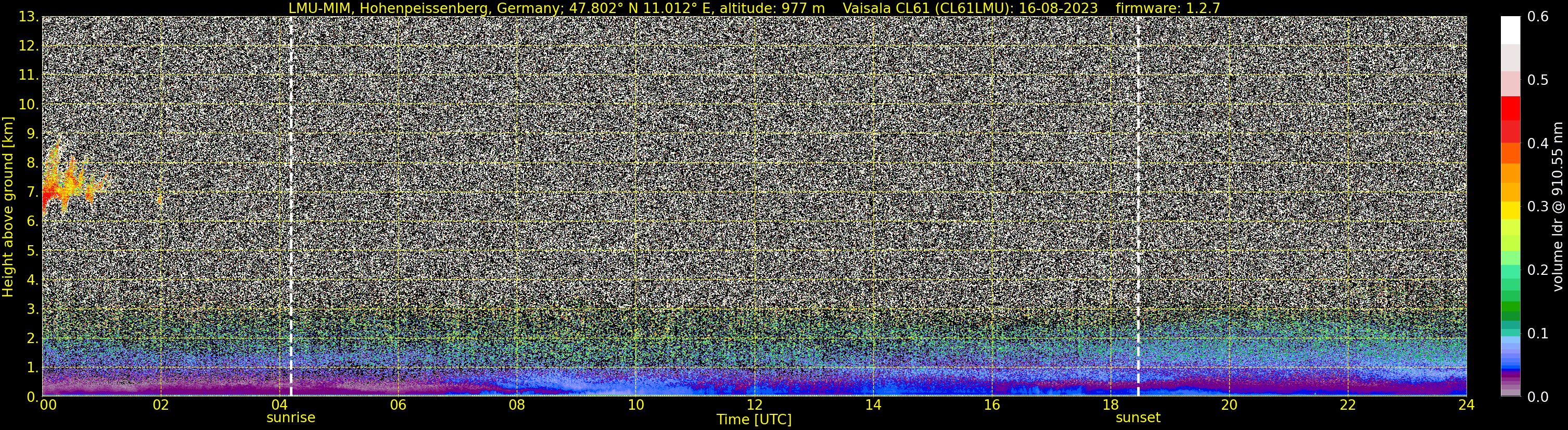Click the 'Height above ground [km]' axis label
The height and width of the screenshot is (430, 1568).
click(8, 207)
